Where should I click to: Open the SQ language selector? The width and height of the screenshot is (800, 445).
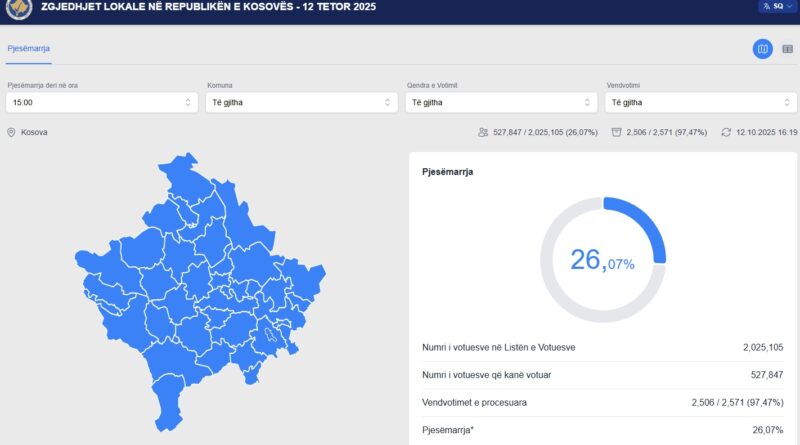pyautogui.click(x=773, y=6)
